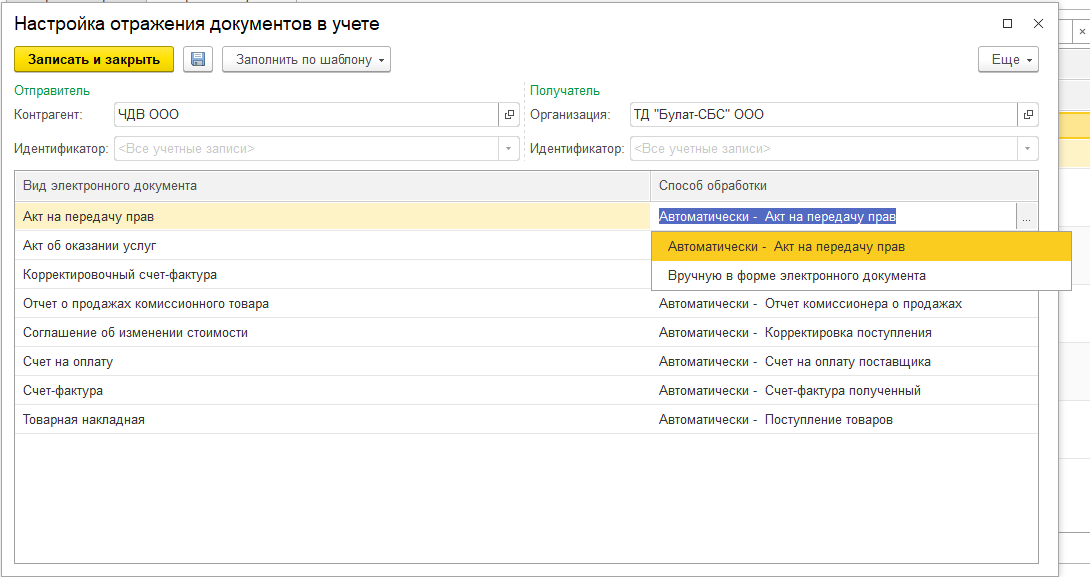This screenshot has height=577, width=1090.
Task: Click the highlighted text in the processing method edit field
Action: click(x=777, y=217)
